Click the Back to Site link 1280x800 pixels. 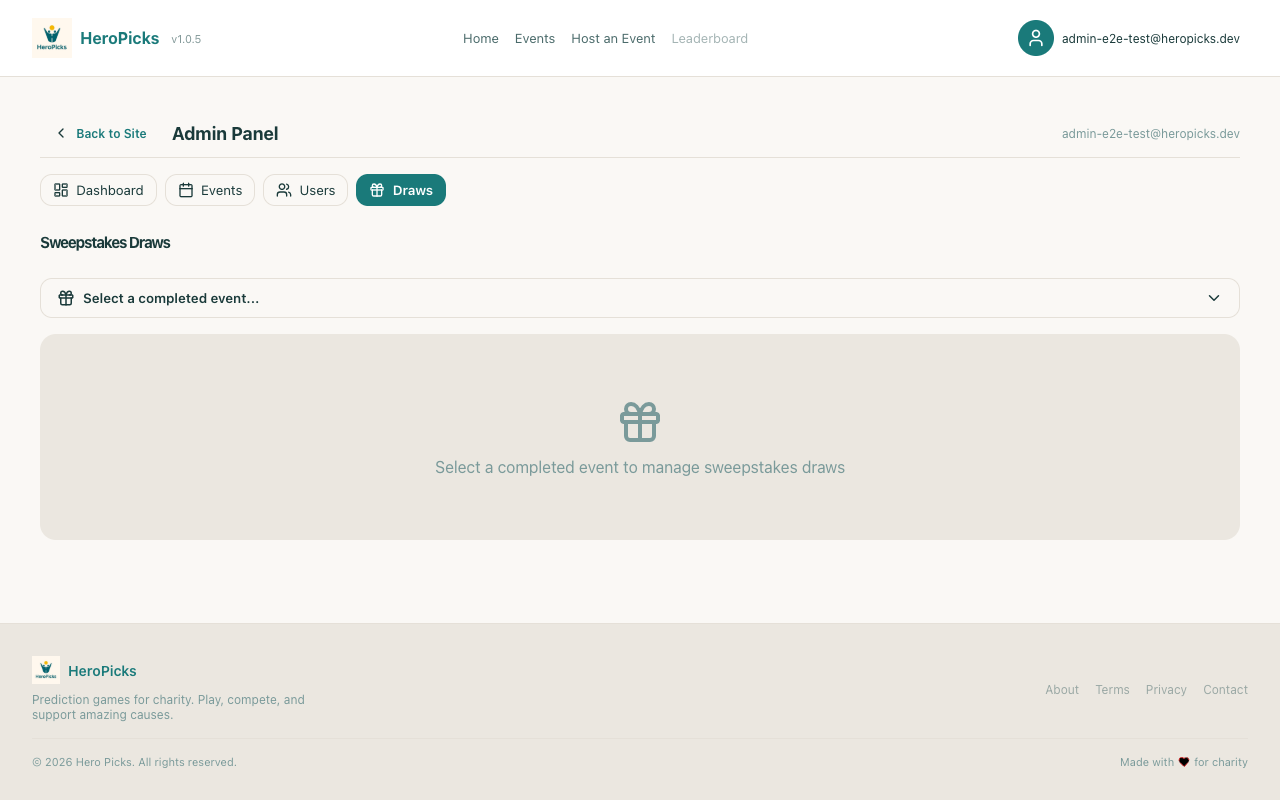pos(111,133)
